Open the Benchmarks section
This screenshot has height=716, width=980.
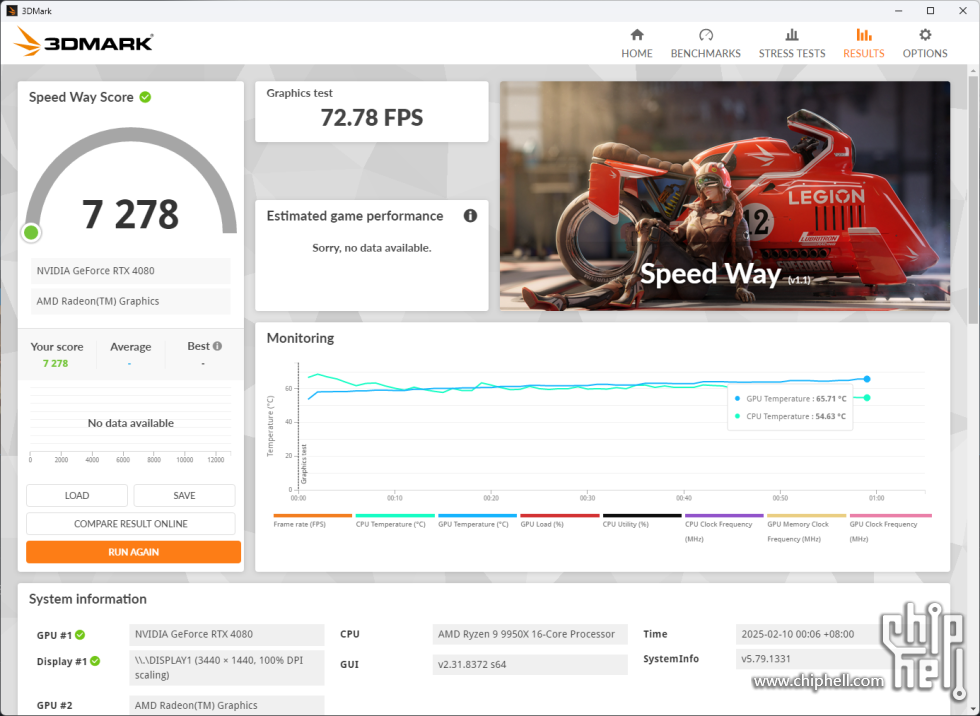(706, 44)
